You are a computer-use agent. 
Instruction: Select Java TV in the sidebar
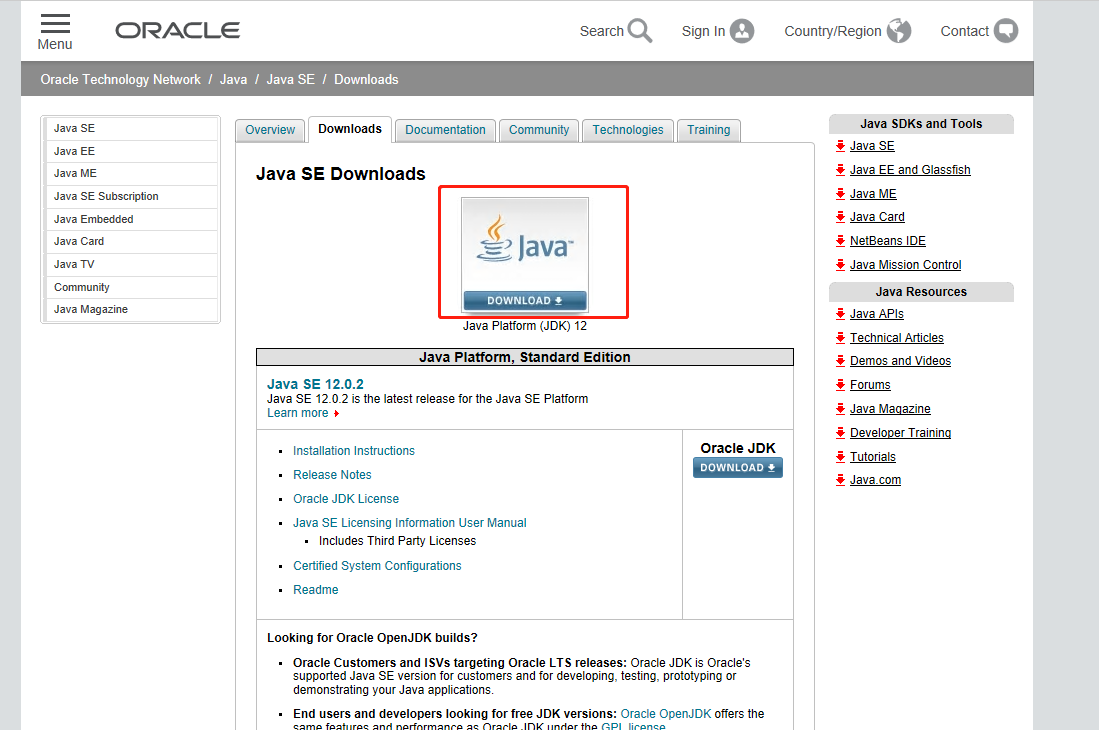[131, 264]
